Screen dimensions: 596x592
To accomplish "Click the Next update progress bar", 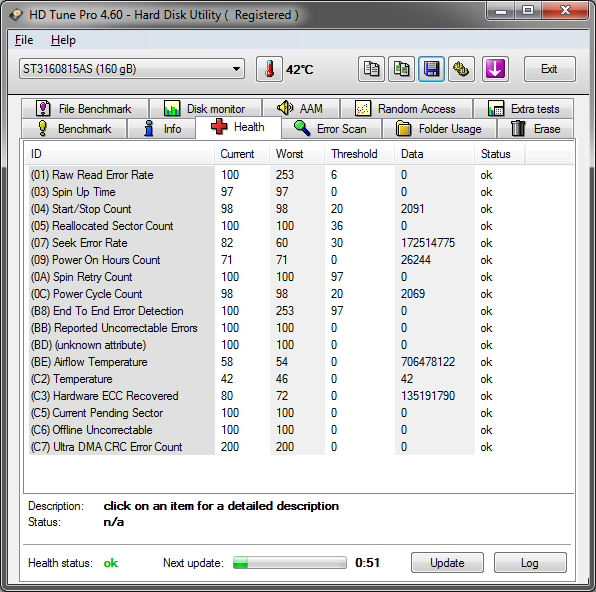I will (x=290, y=563).
